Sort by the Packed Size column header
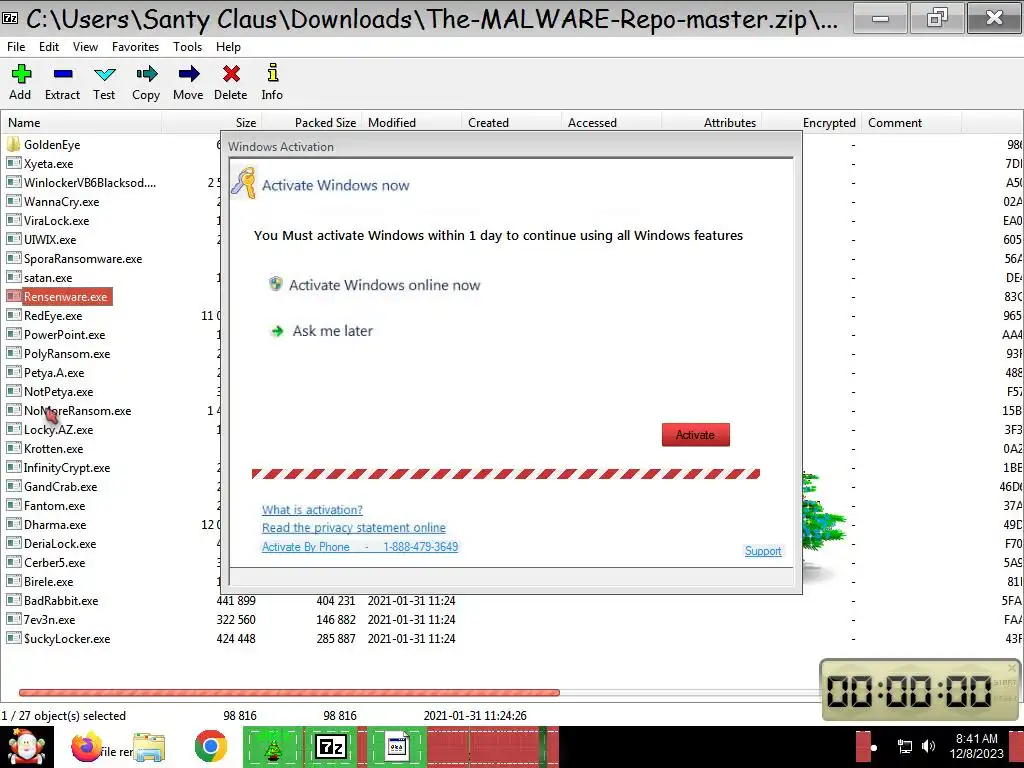Viewport: 1024px width, 768px height. 312,123
